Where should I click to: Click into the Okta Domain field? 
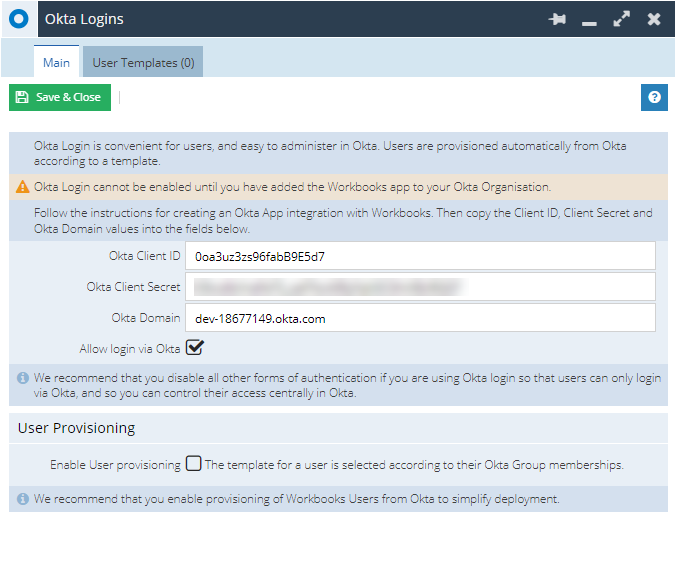pyautogui.click(x=420, y=318)
